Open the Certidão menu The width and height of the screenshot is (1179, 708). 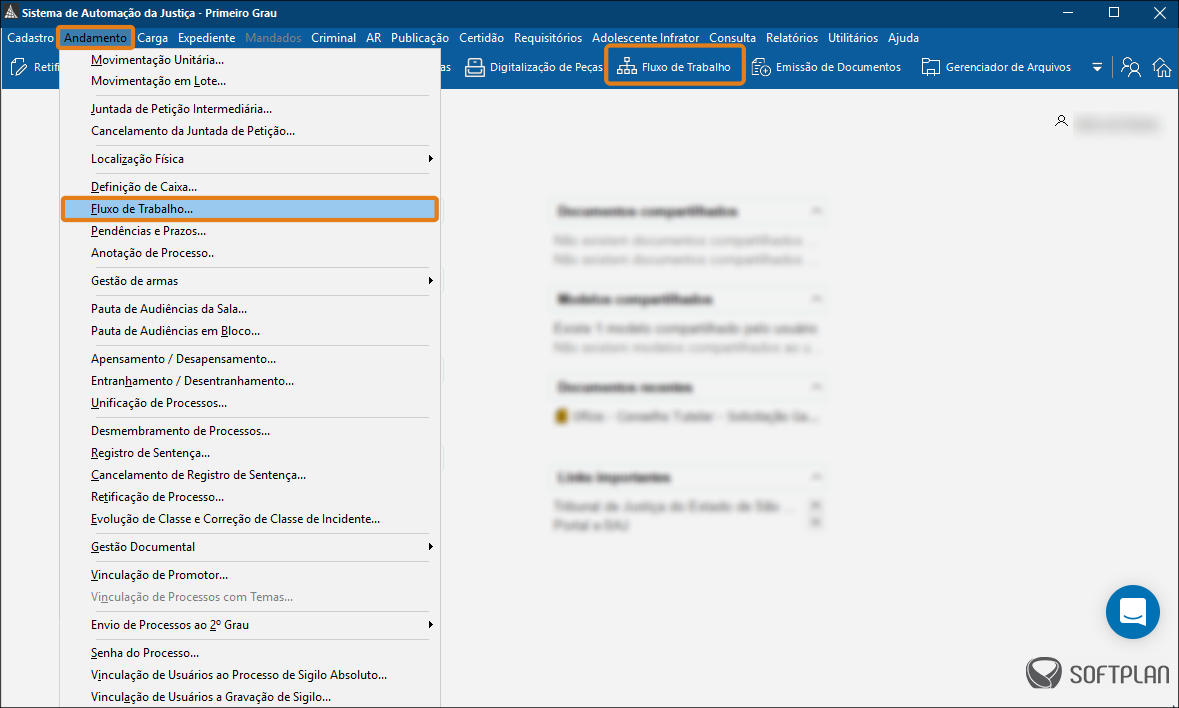coord(481,38)
